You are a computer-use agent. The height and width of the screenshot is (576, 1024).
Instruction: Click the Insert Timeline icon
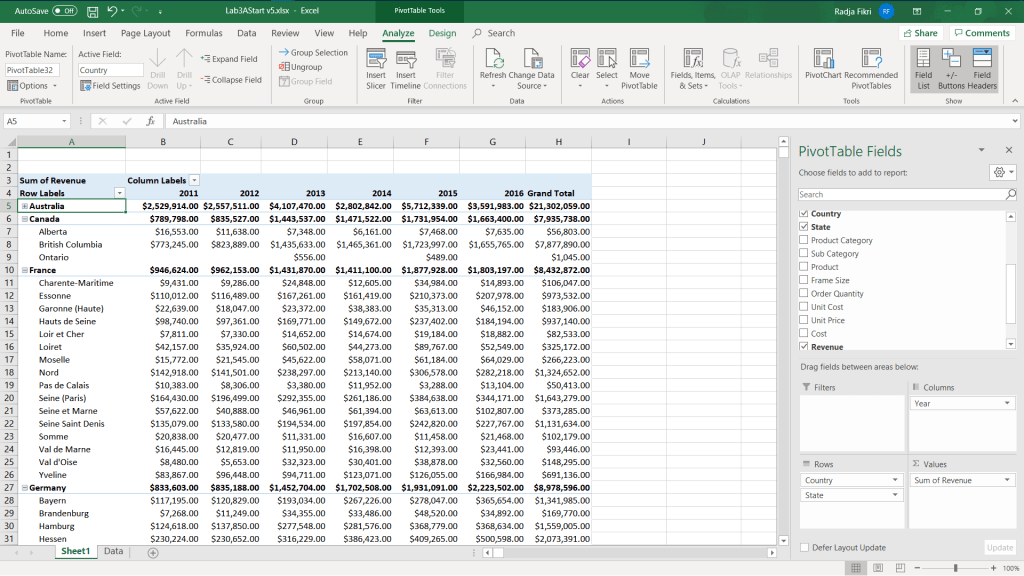[x=405, y=59]
